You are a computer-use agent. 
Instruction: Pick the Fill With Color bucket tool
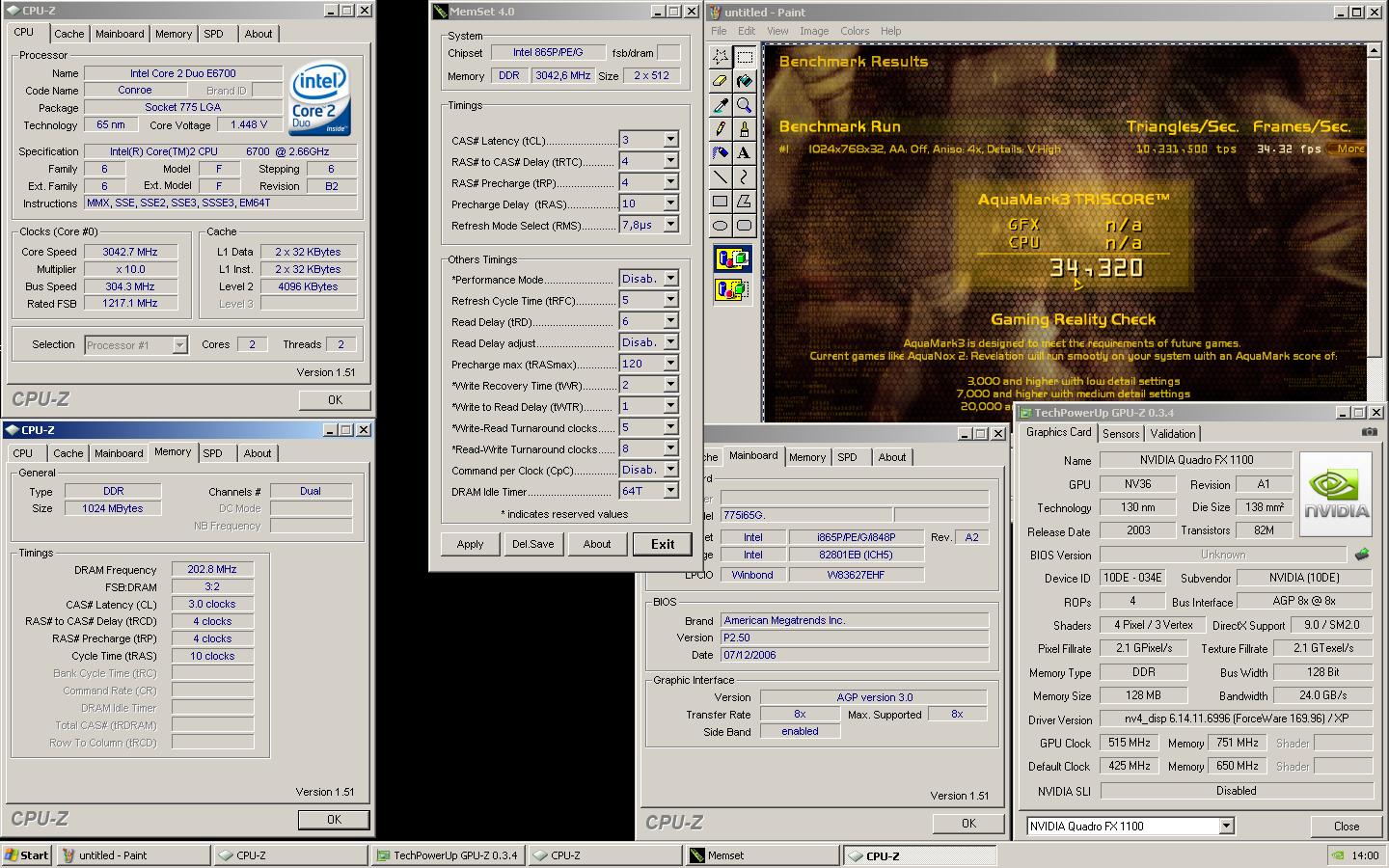[x=745, y=81]
